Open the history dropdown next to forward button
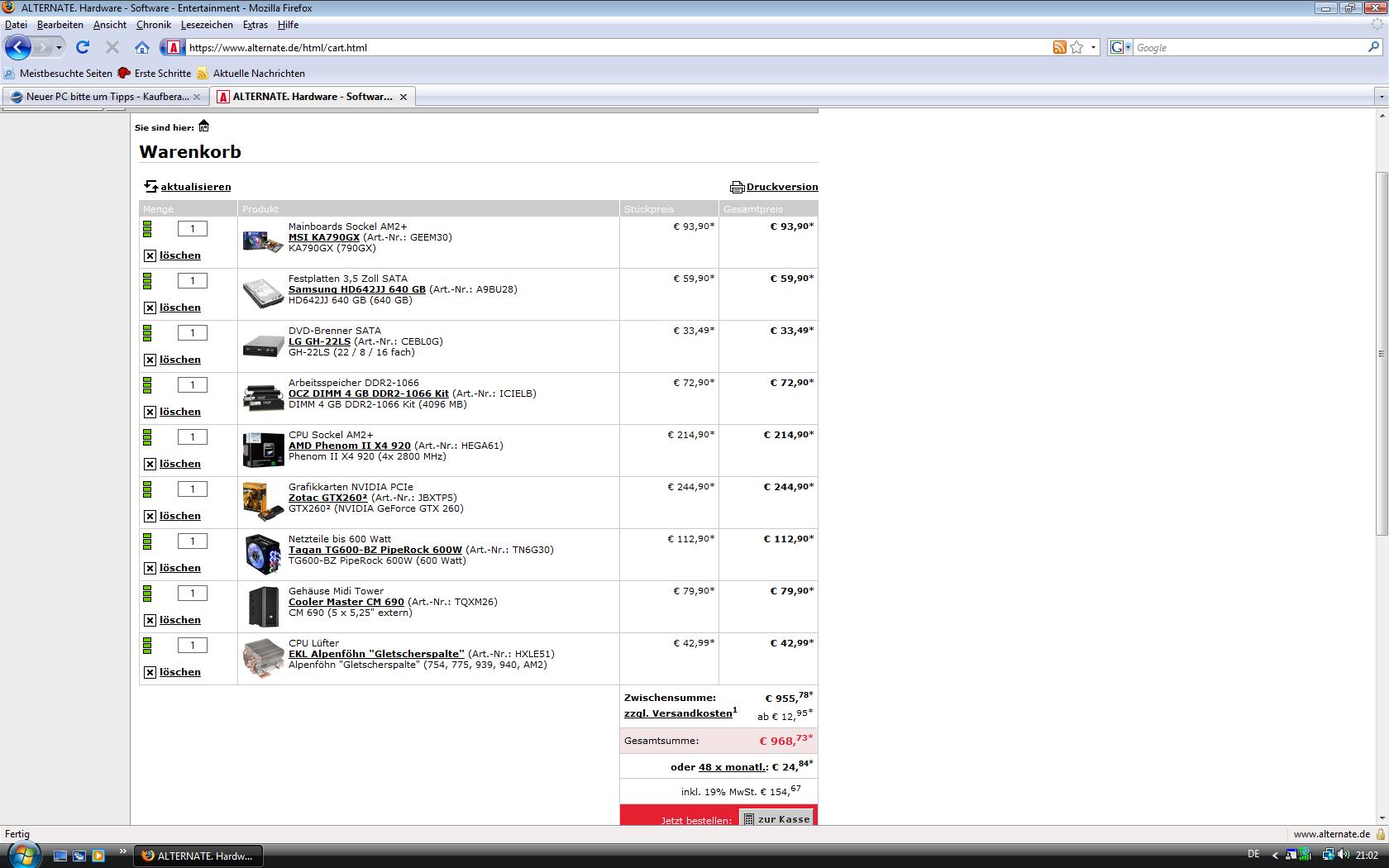 59,47
